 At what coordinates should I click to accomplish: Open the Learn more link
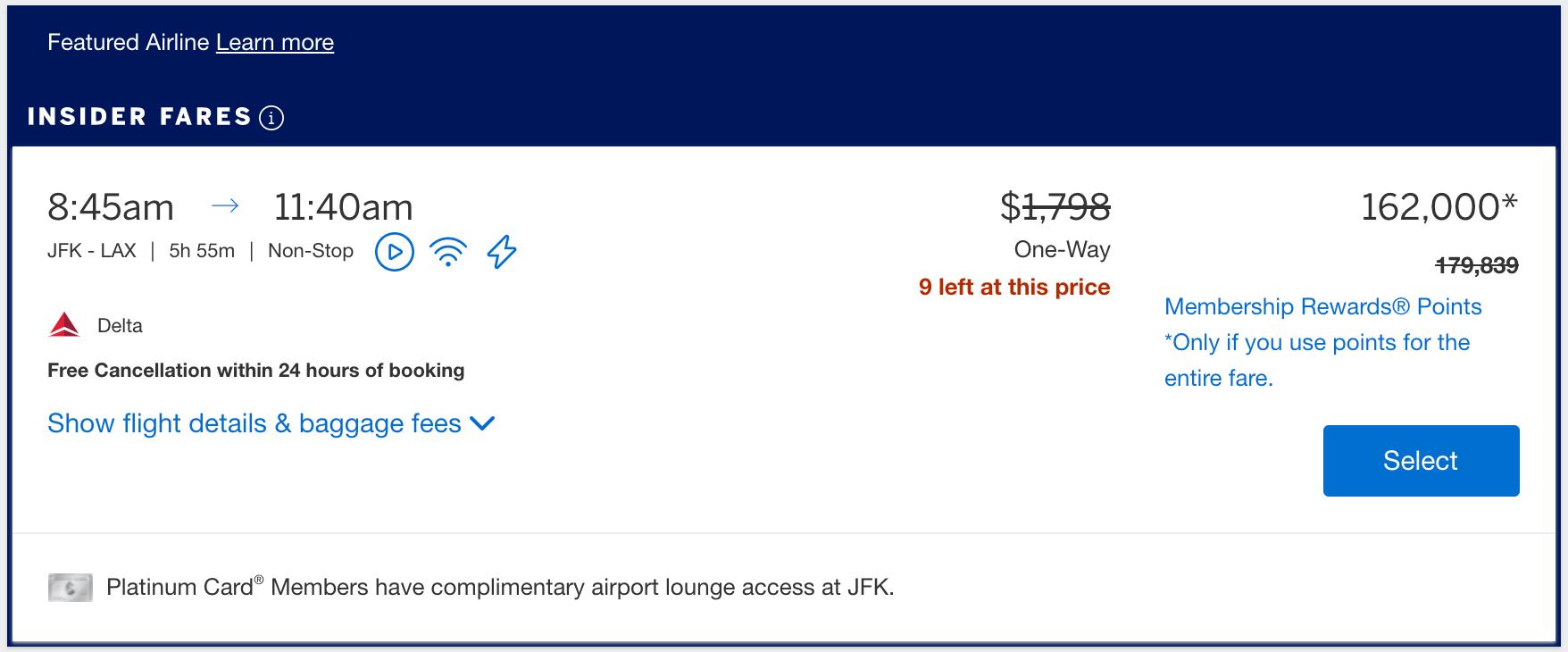tap(274, 42)
